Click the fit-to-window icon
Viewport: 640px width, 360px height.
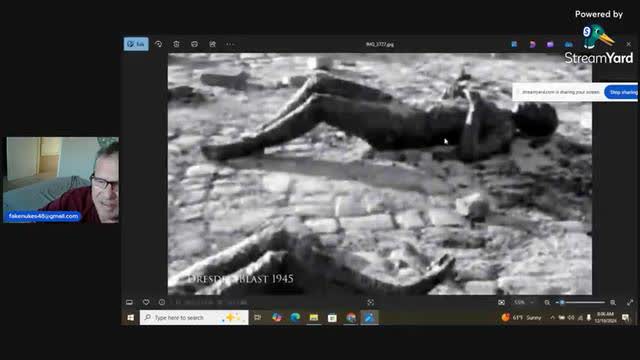coord(501,302)
